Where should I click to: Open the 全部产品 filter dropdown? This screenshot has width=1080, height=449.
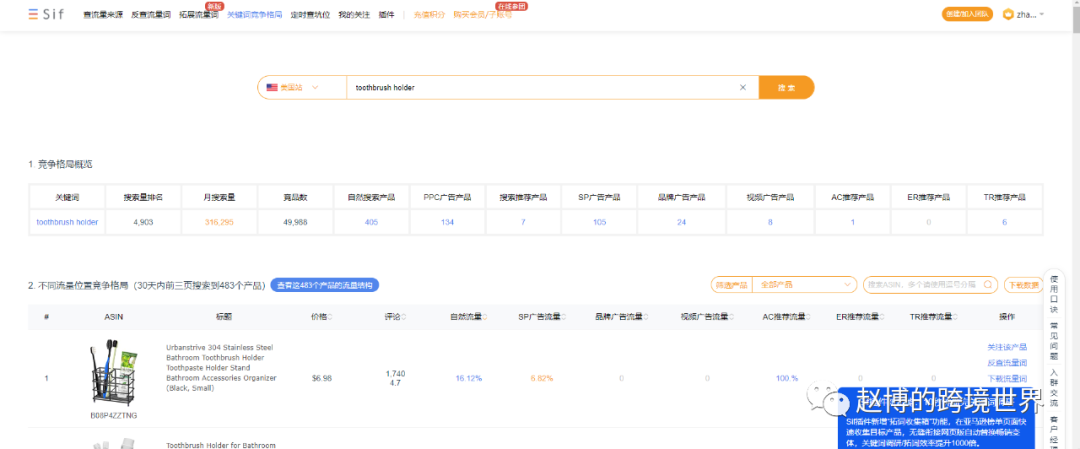point(804,284)
